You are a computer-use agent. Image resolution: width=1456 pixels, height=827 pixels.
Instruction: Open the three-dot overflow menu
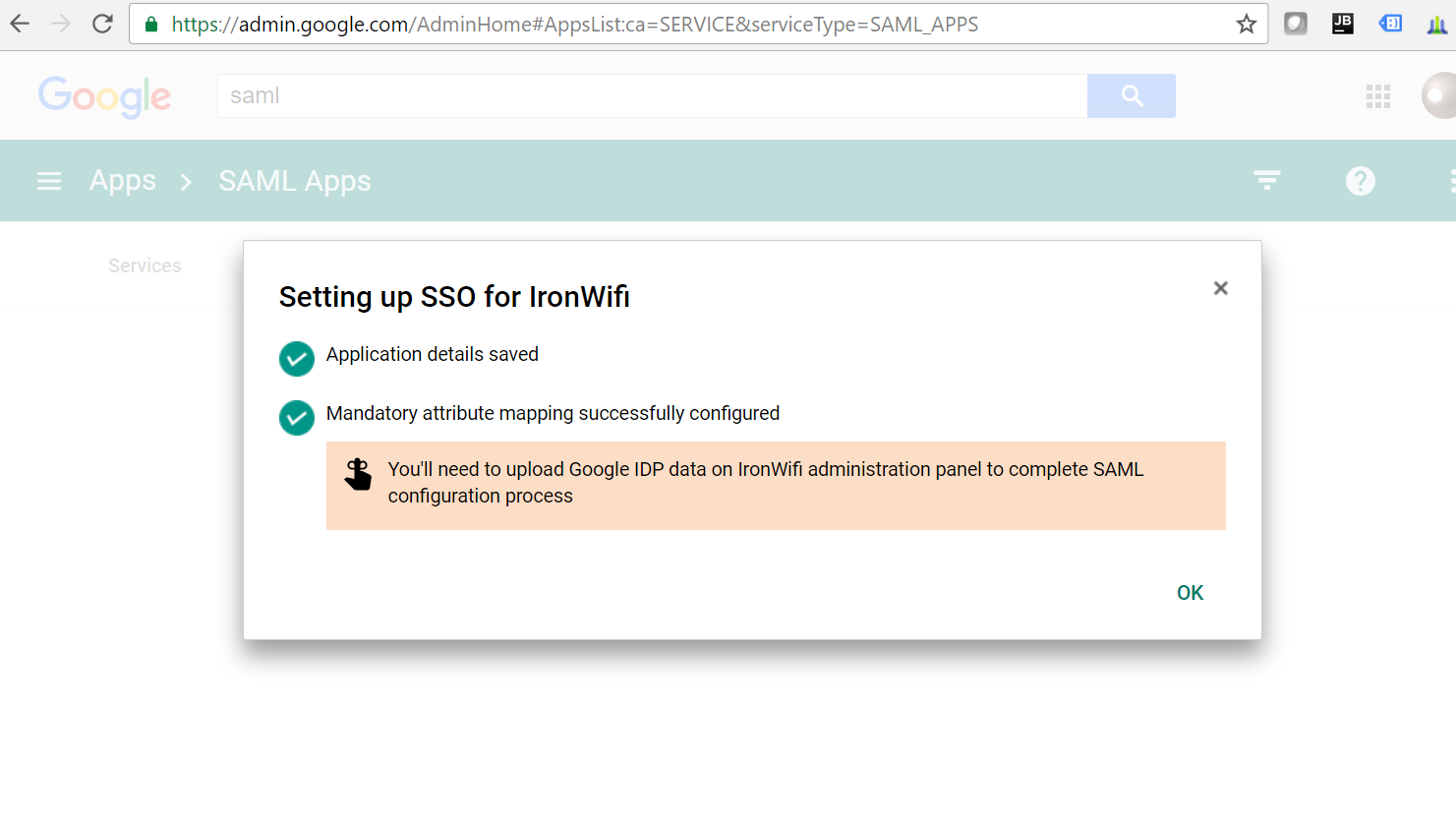tap(1452, 180)
